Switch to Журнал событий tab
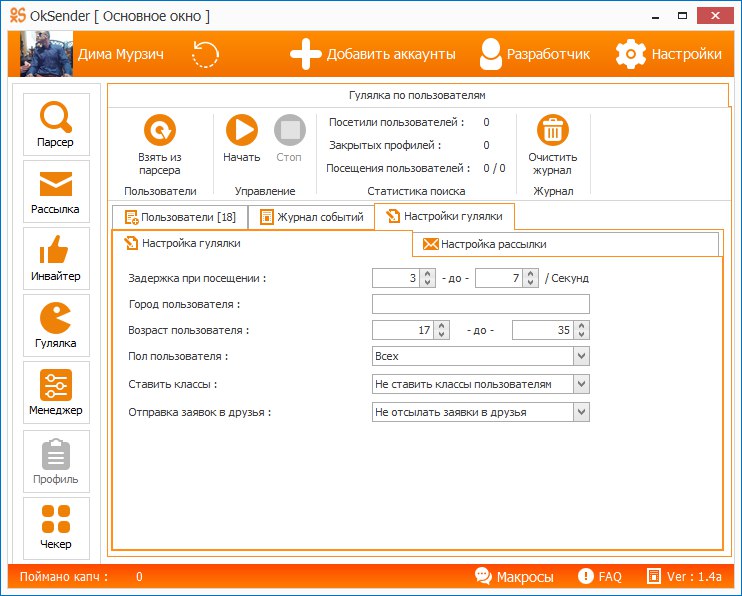 311,217
